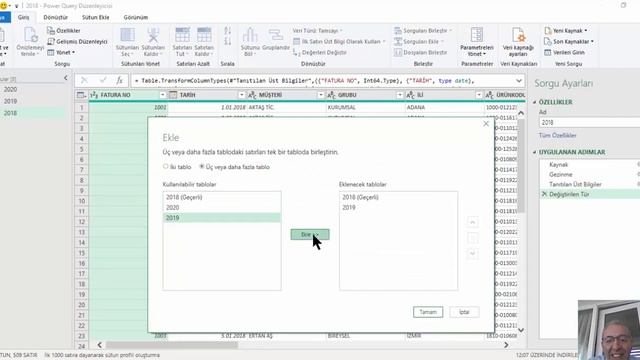This screenshot has width=640, height=360.
Task: Cancel formula edit with X icon
Action: (x=84, y=80)
